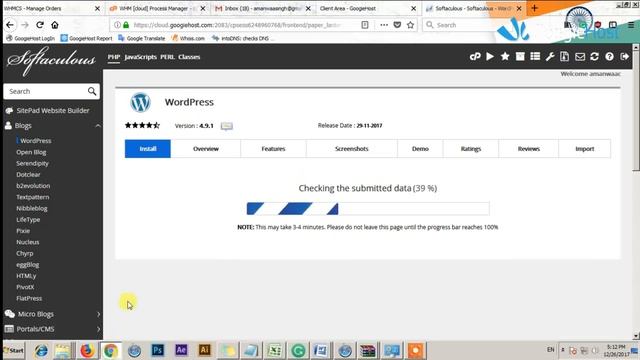Open the cPanel control panel icon
The width and height of the screenshot is (640, 360).
pos(475,57)
